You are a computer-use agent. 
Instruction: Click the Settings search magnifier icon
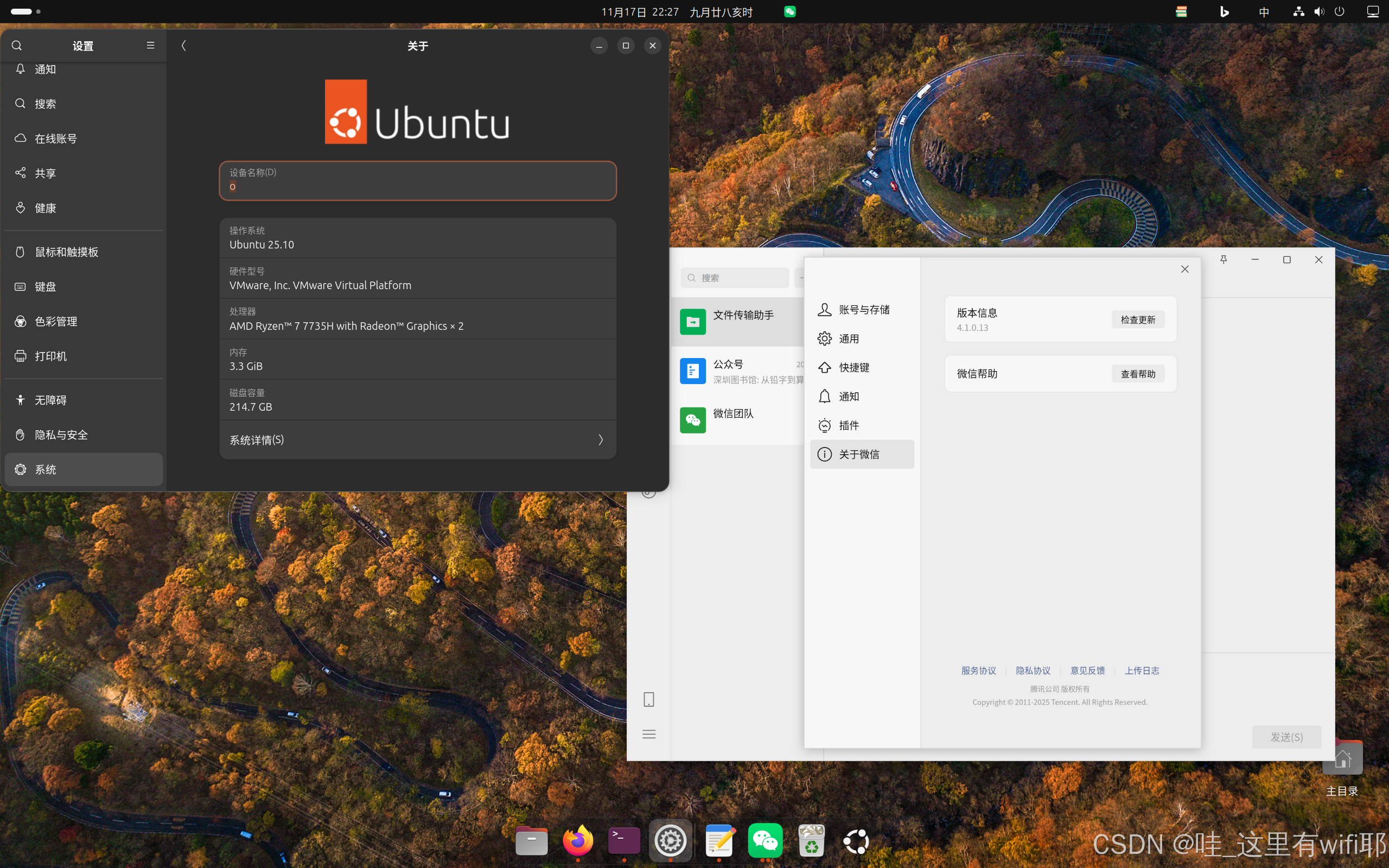[x=17, y=46]
